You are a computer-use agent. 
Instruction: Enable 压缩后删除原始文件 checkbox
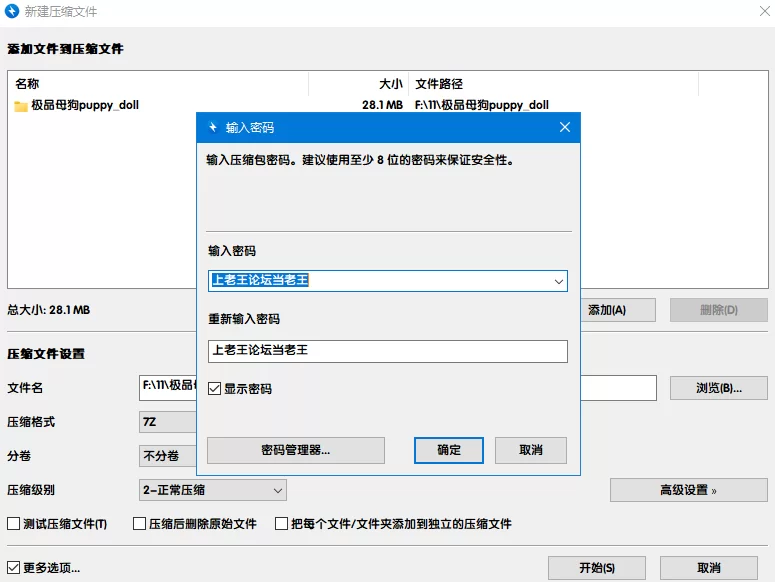click(x=139, y=524)
